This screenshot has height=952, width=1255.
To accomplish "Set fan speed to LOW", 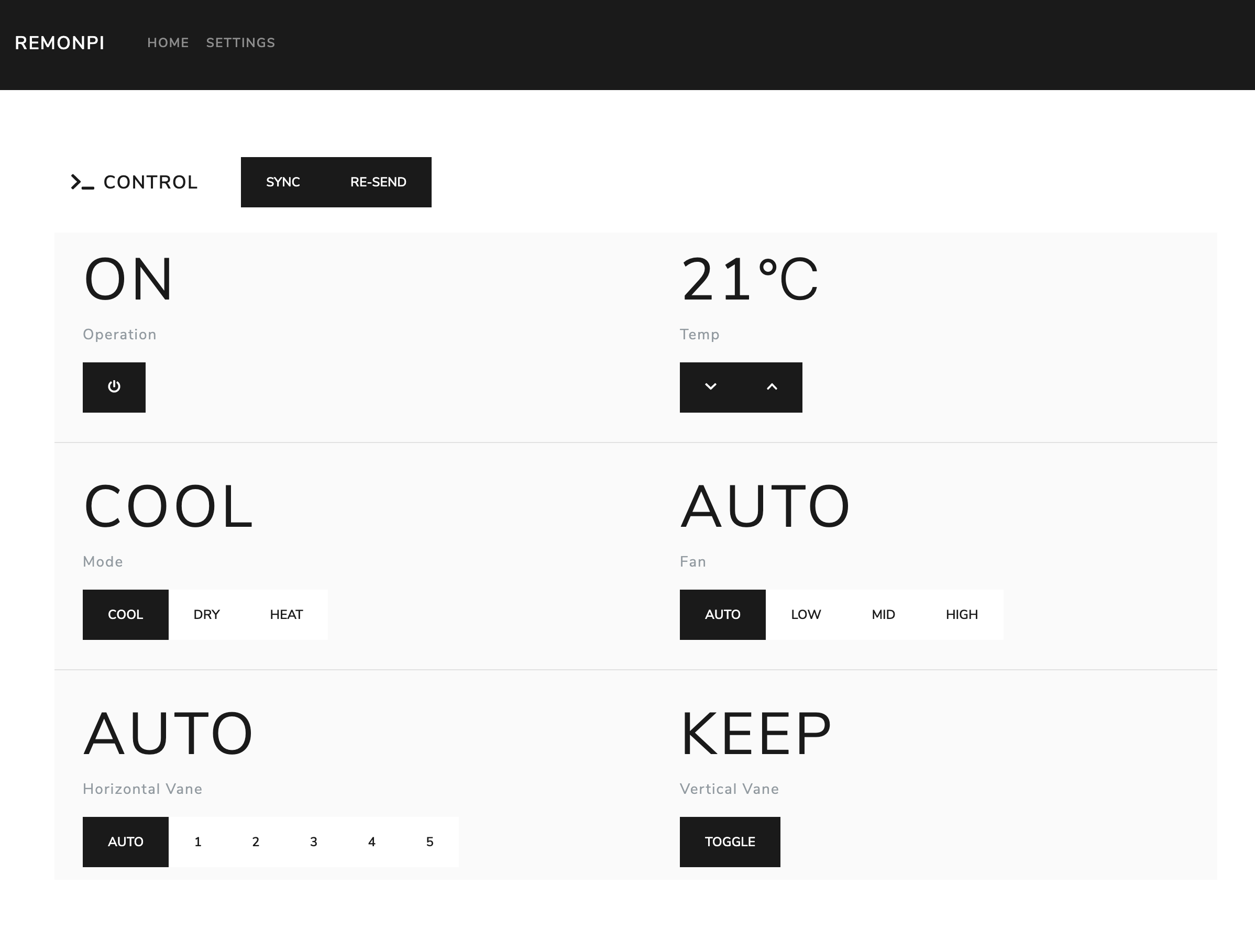I will point(806,614).
